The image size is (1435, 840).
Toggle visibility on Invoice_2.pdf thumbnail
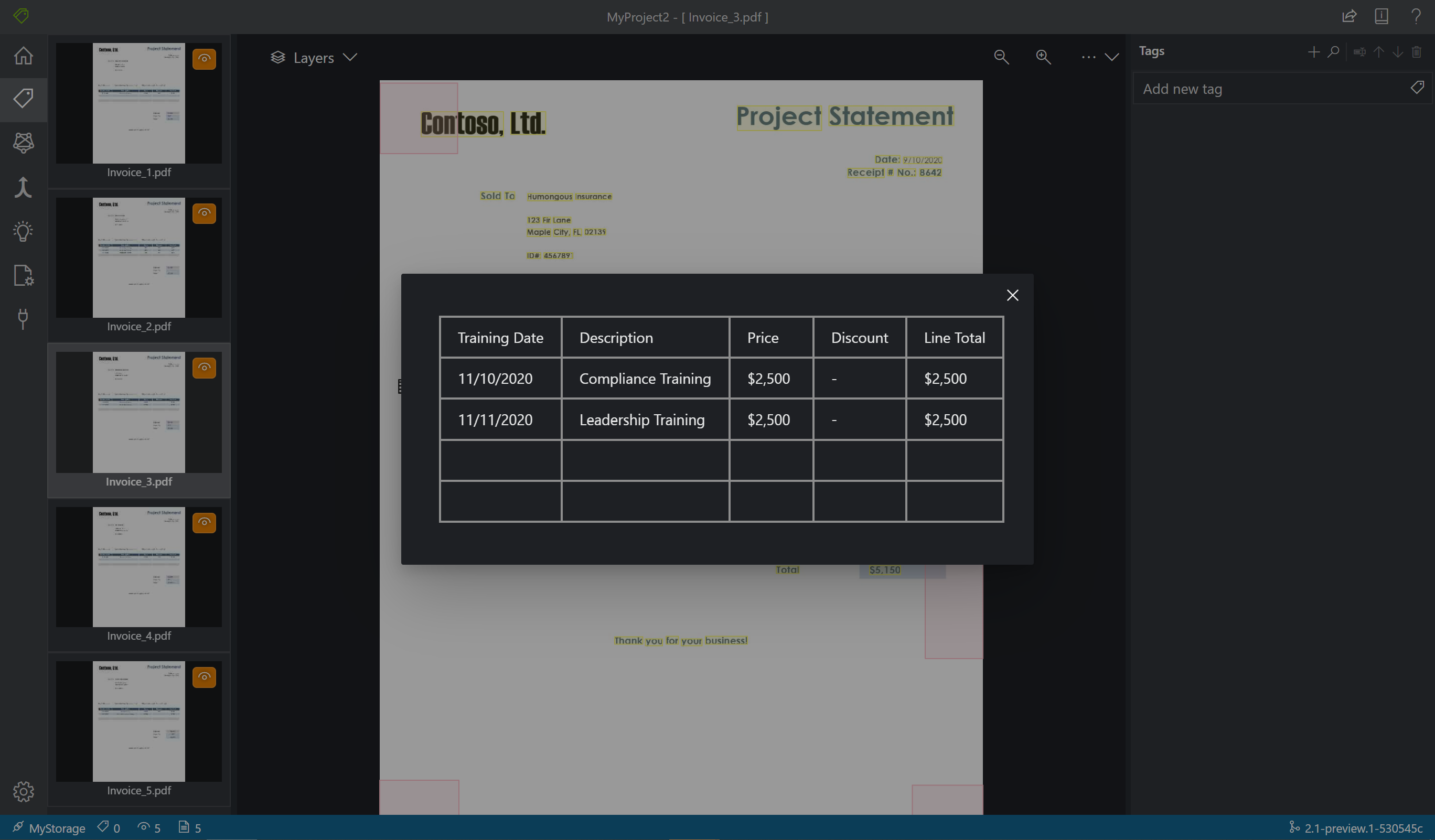click(x=204, y=213)
